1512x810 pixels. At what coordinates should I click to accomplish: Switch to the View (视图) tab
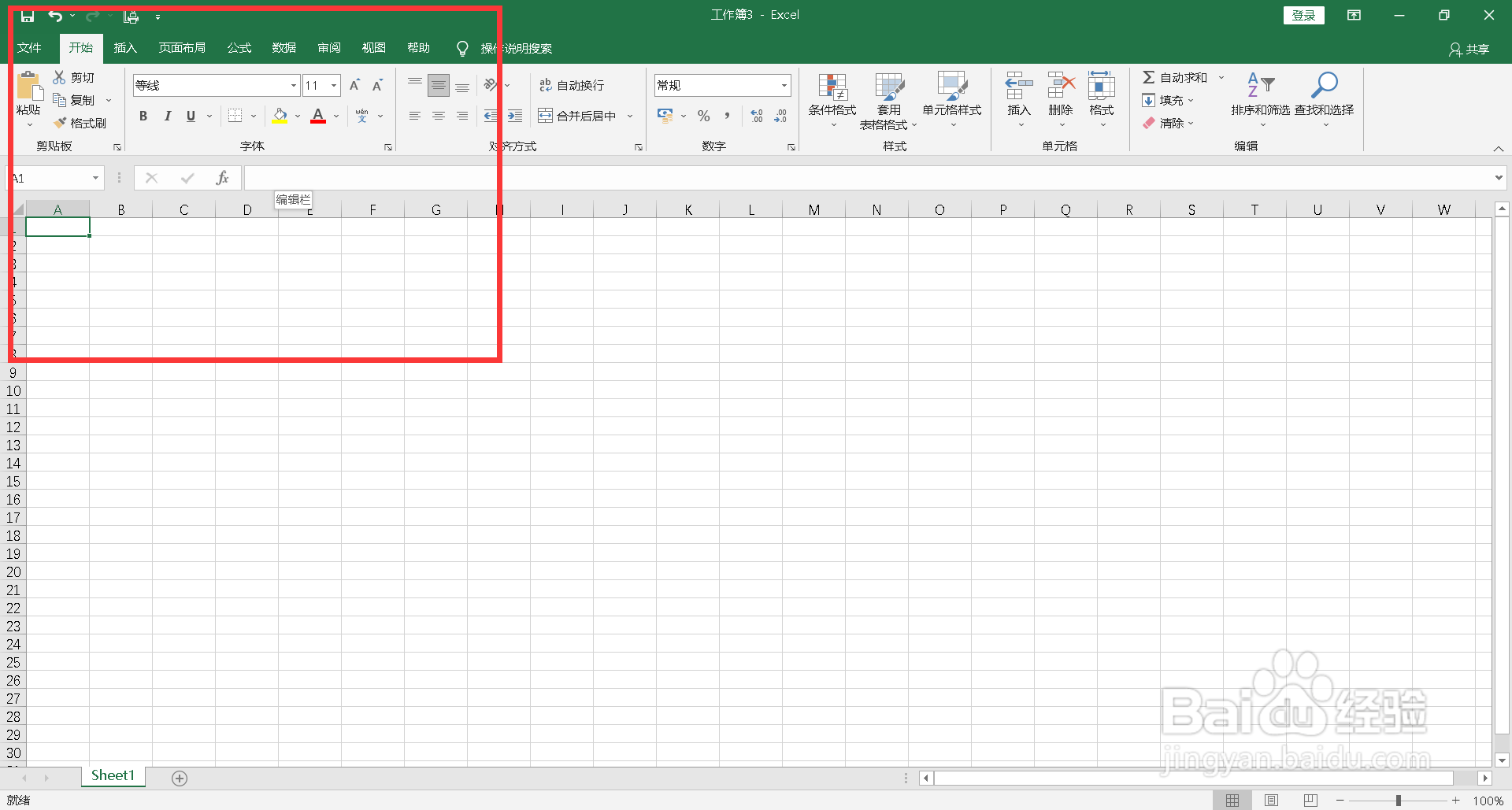pos(374,48)
